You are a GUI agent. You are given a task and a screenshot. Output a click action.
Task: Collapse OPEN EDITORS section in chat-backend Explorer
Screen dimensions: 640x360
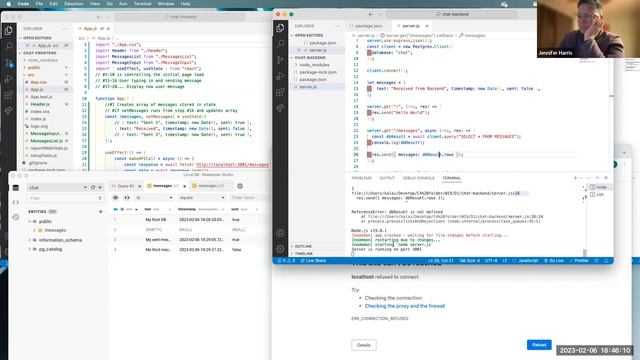(x=309, y=36)
